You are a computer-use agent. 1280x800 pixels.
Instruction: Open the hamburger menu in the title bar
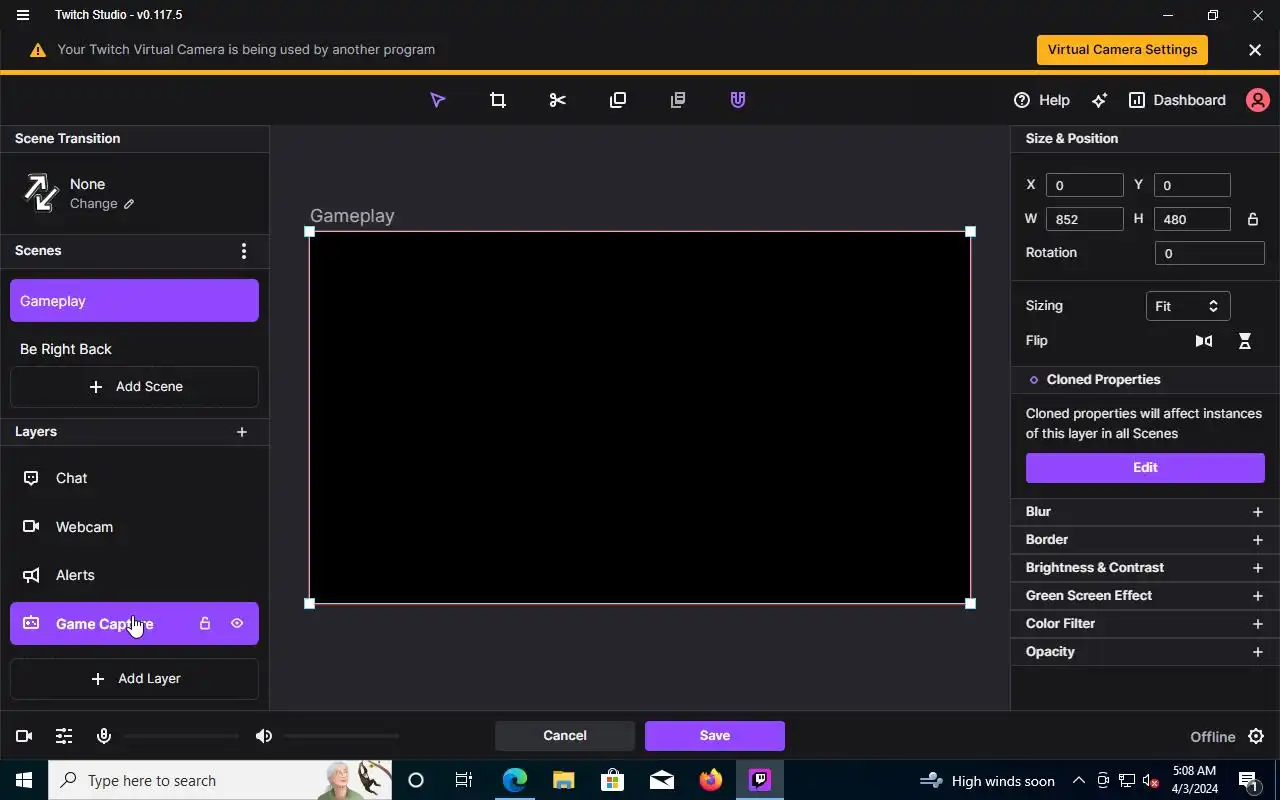click(23, 15)
